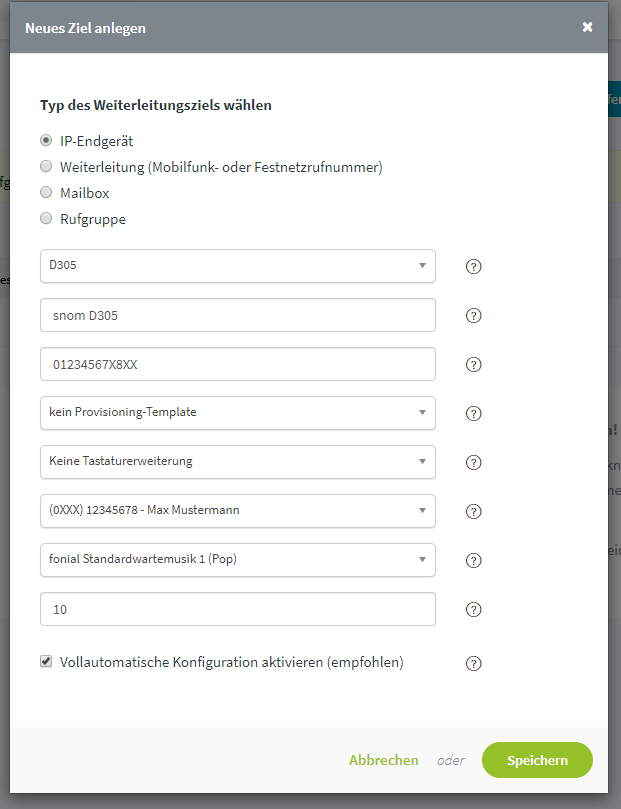The height and width of the screenshot is (809, 621).
Task: Select the IP-Endgerät radio option
Action: click(x=46, y=141)
